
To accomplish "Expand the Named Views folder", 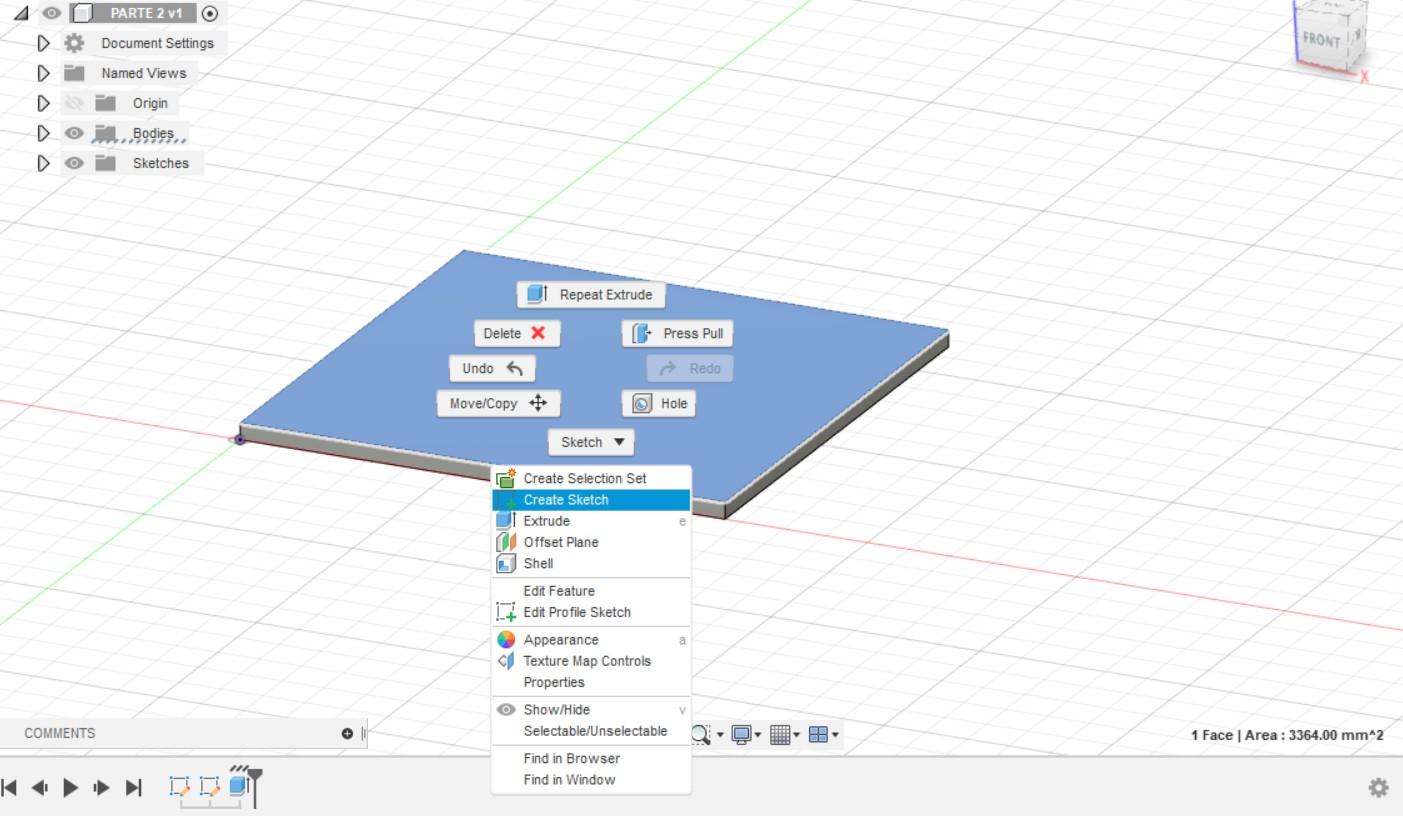I will (43, 73).
